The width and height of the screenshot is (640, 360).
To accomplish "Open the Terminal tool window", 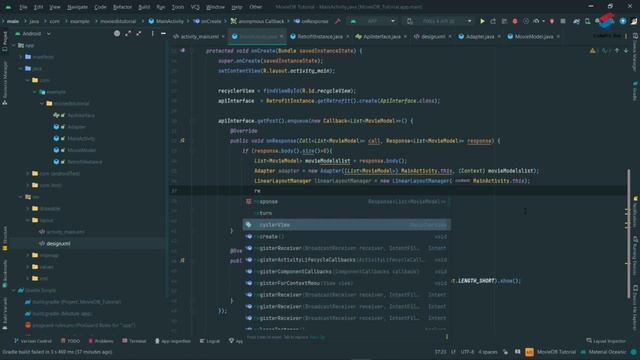I will (x=134, y=341).
